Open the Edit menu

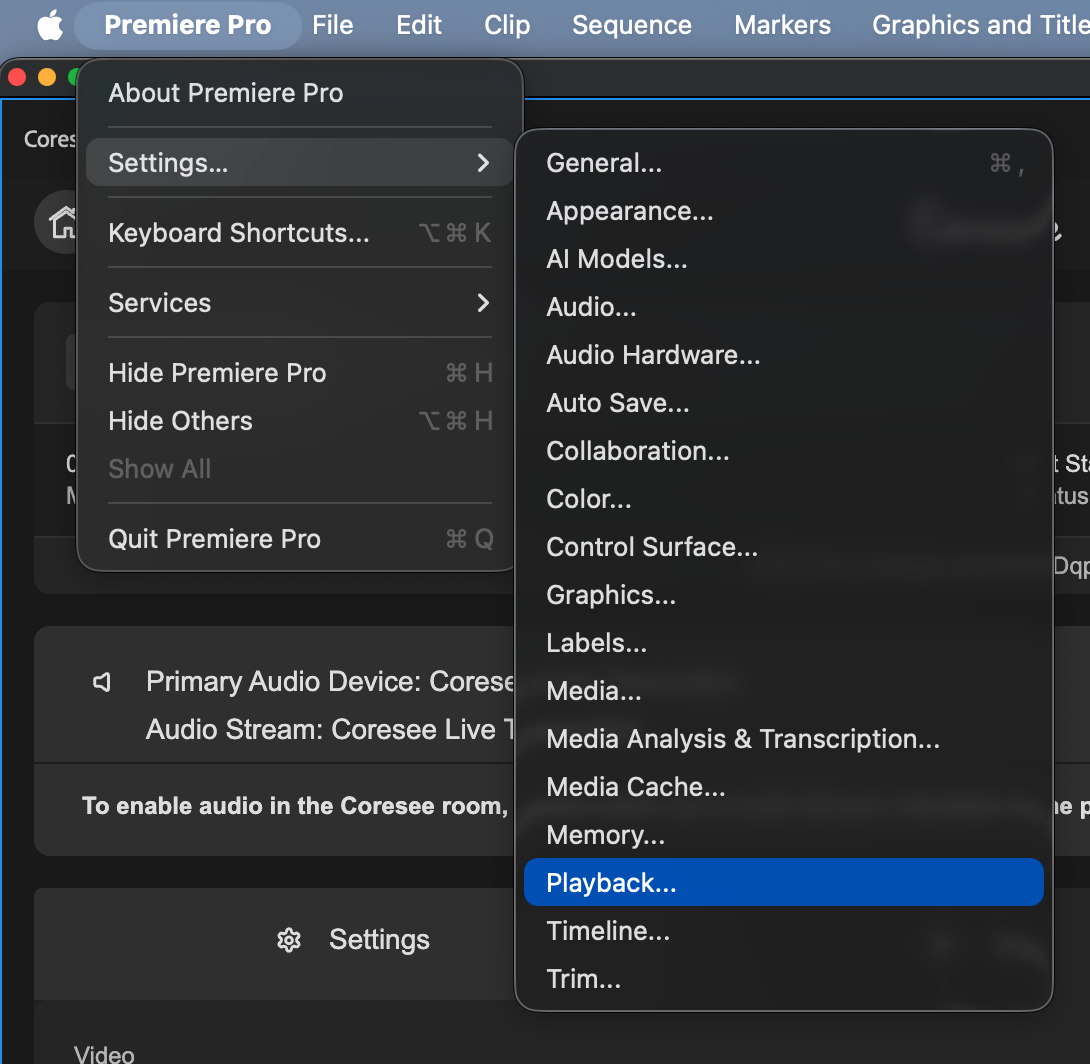[x=418, y=26]
